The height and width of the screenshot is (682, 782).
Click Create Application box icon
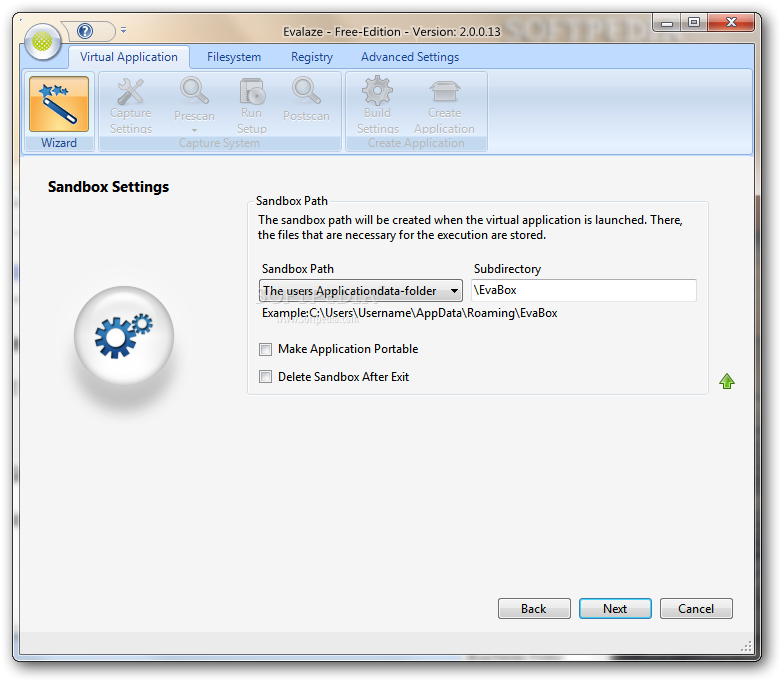point(444,91)
